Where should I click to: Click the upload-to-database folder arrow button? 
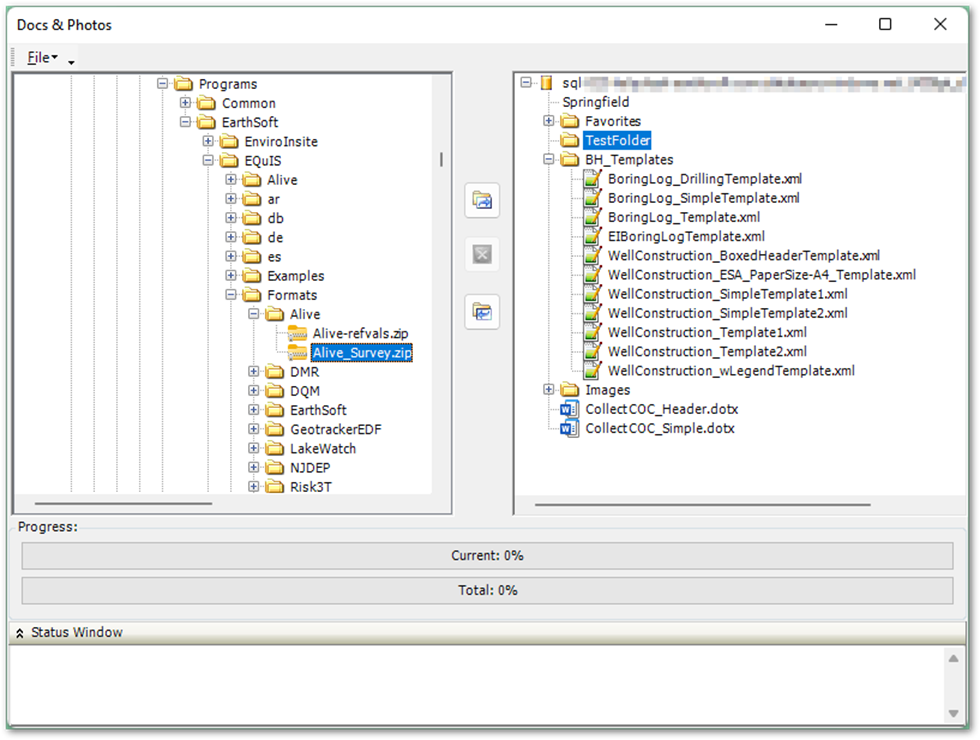coord(482,201)
